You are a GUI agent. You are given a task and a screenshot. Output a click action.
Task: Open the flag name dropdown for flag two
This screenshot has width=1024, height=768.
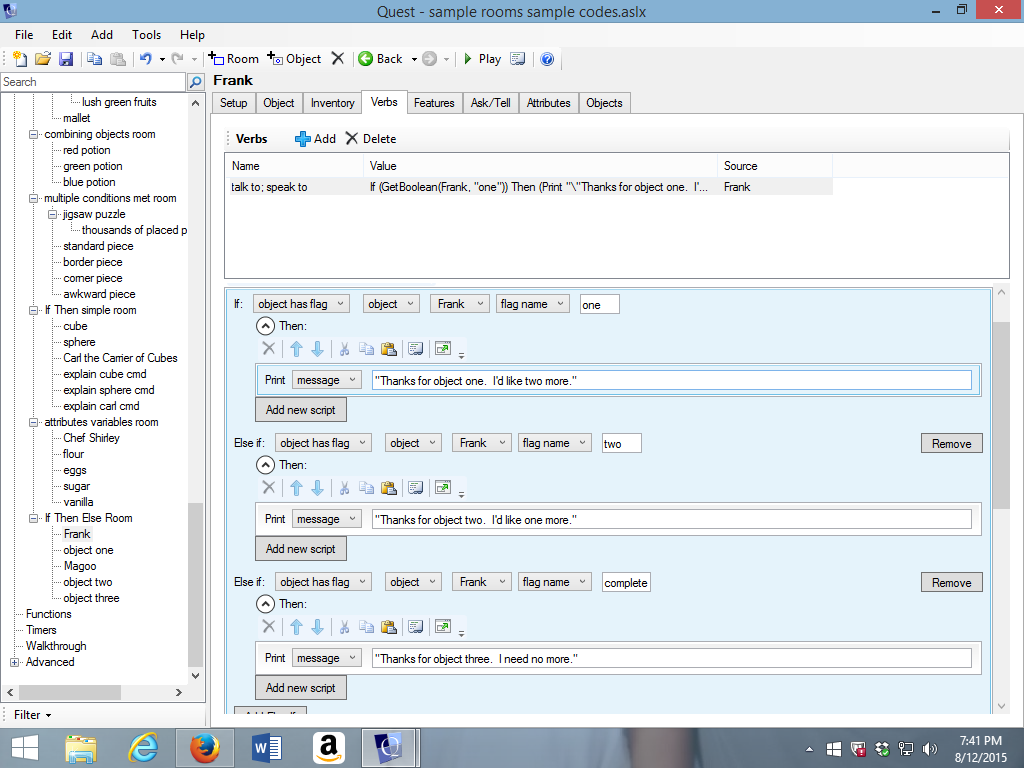tap(554, 443)
